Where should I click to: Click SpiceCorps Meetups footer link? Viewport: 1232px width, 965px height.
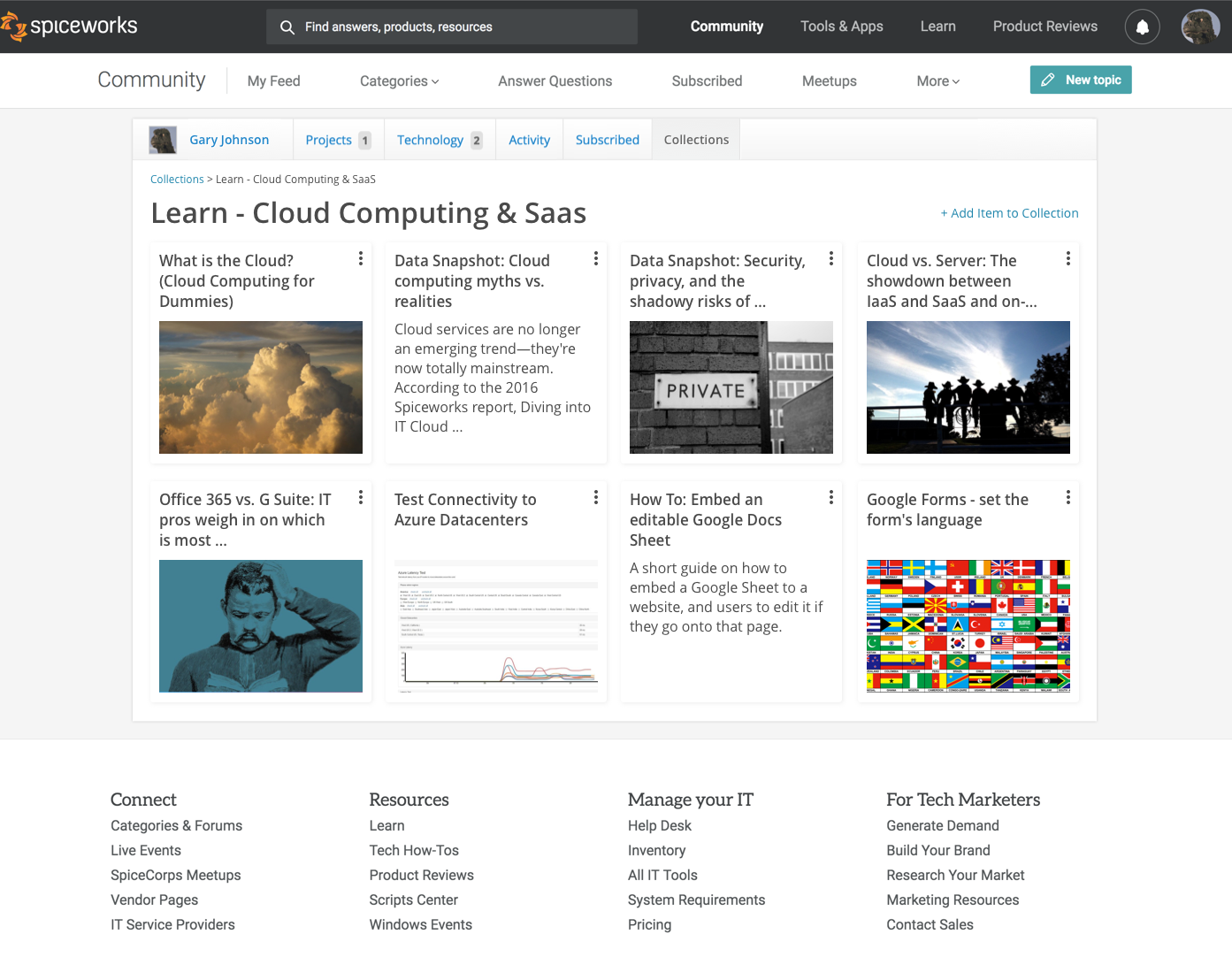coord(175,875)
